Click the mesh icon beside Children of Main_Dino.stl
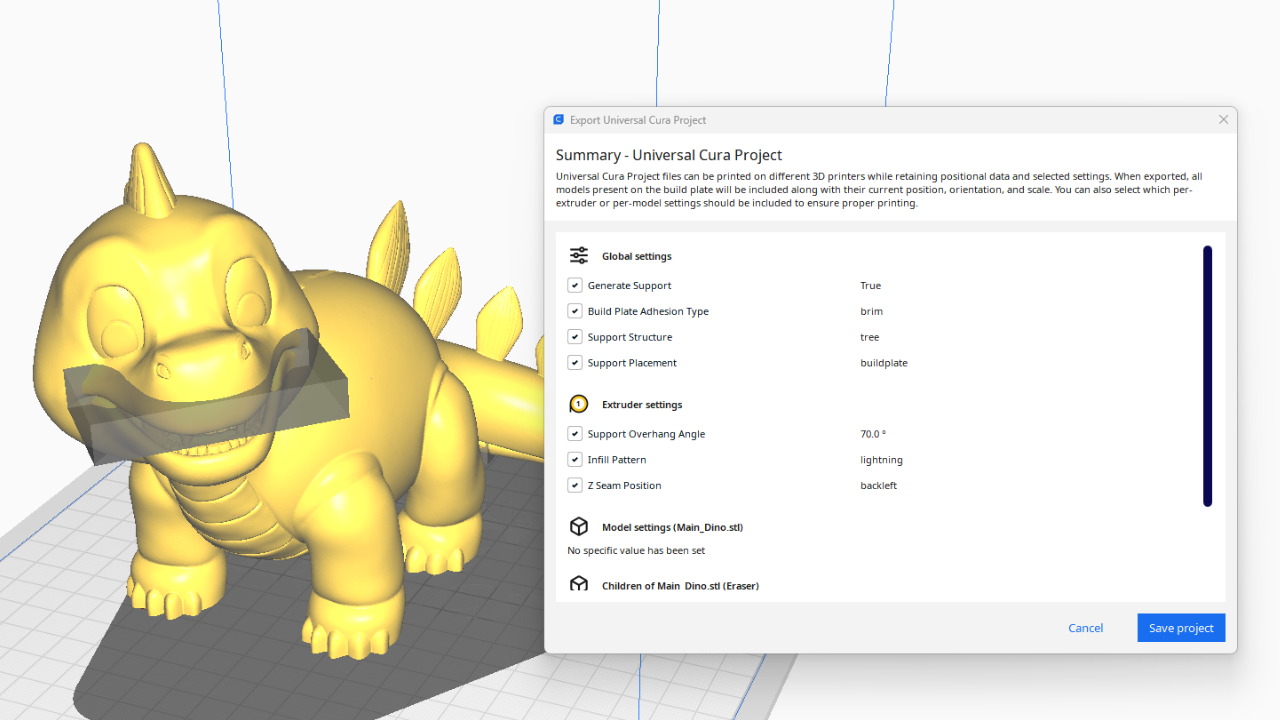Image resolution: width=1280 pixels, height=720 pixels. click(x=578, y=585)
